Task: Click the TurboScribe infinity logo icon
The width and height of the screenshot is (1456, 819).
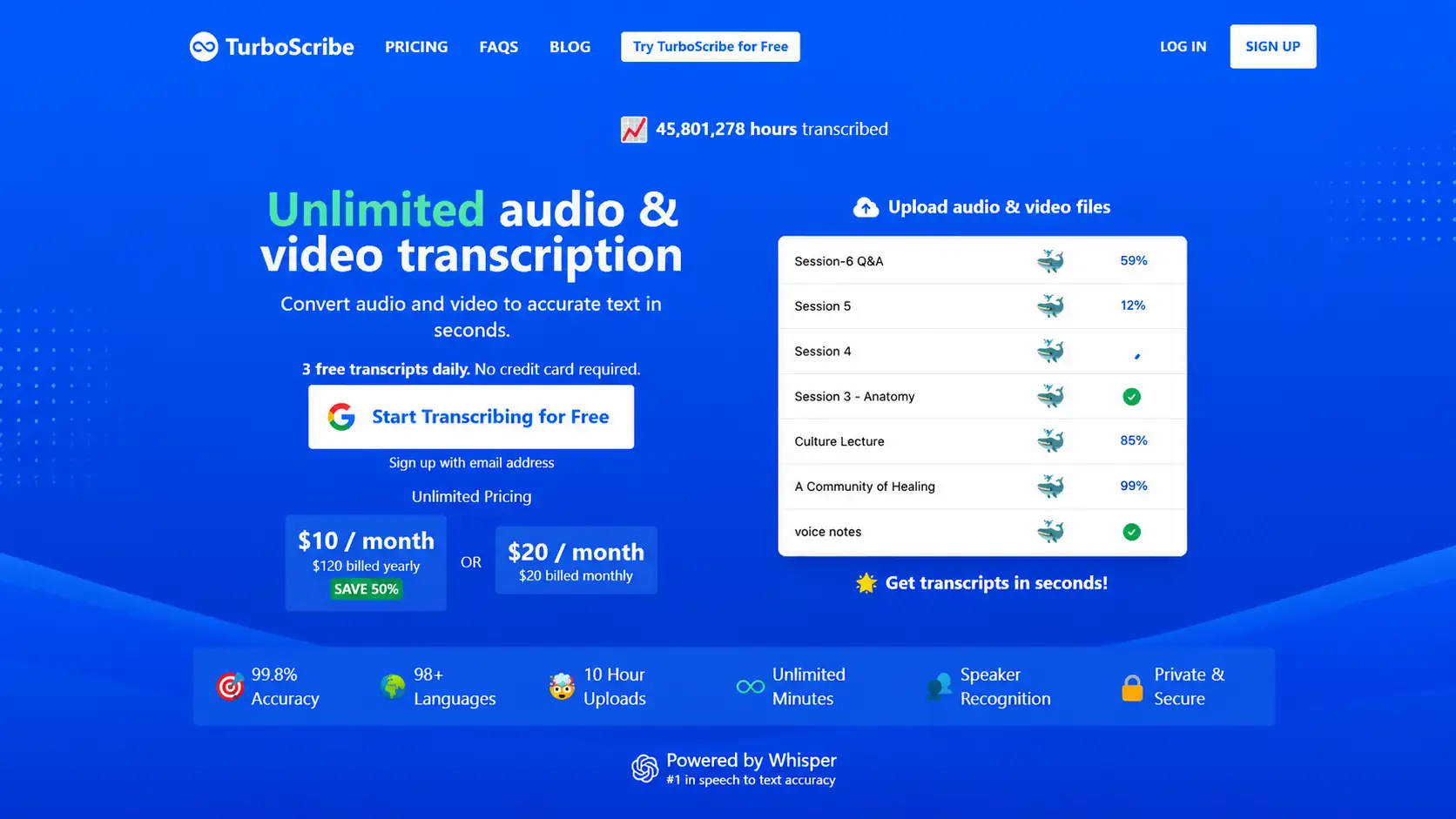Action: (204, 47)
